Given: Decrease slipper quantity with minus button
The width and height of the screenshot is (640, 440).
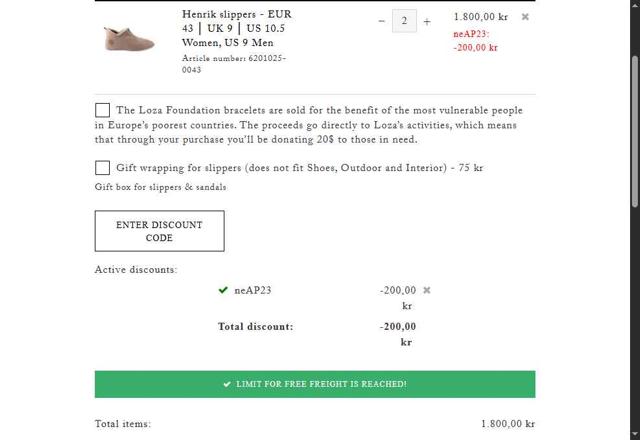Looking at the screenshot, I should point(382,21).
